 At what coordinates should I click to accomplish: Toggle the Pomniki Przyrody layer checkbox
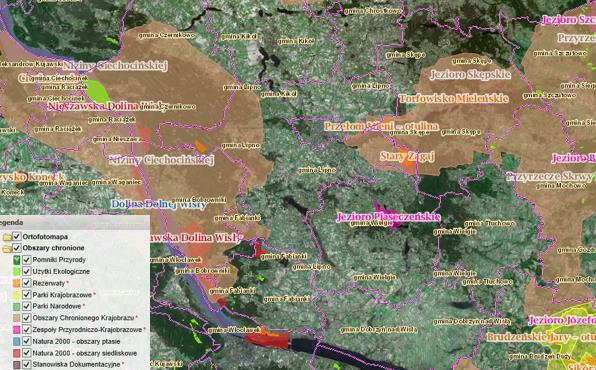point(27,260)
